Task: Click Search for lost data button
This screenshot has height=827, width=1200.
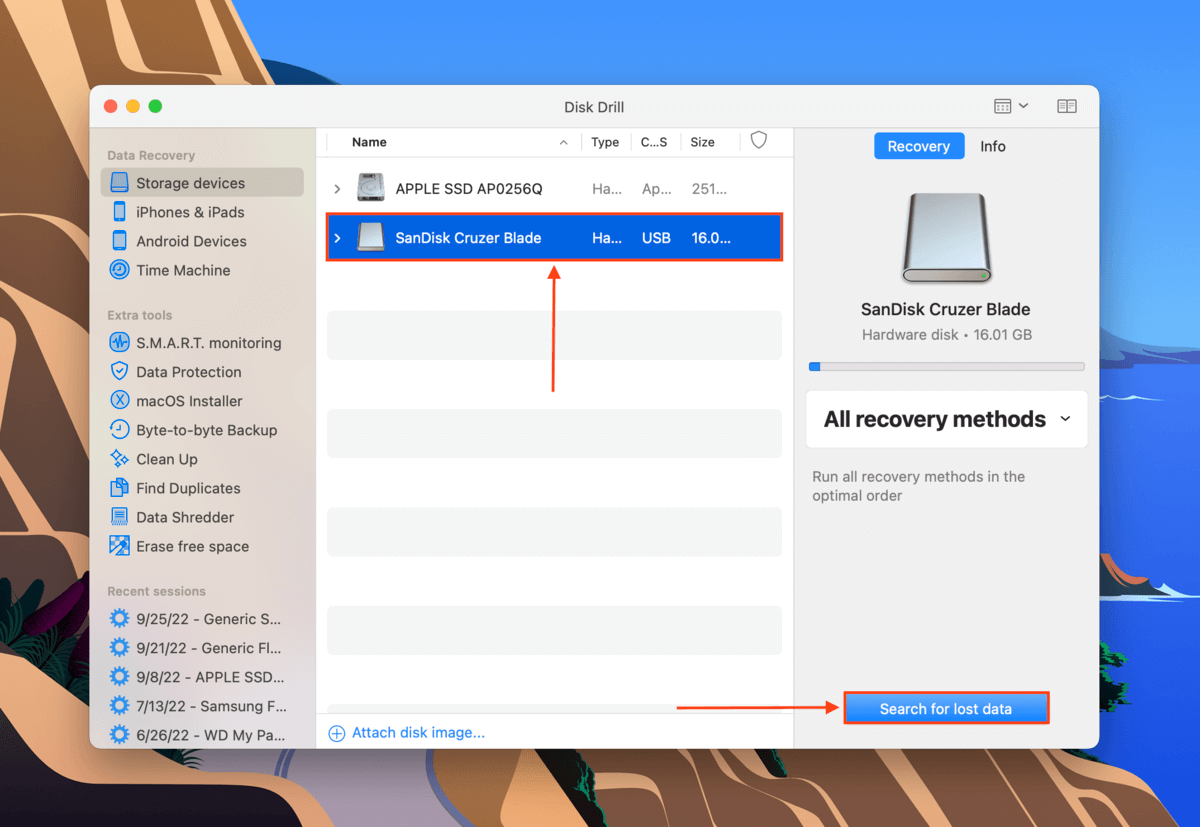Action: [946, 709]
